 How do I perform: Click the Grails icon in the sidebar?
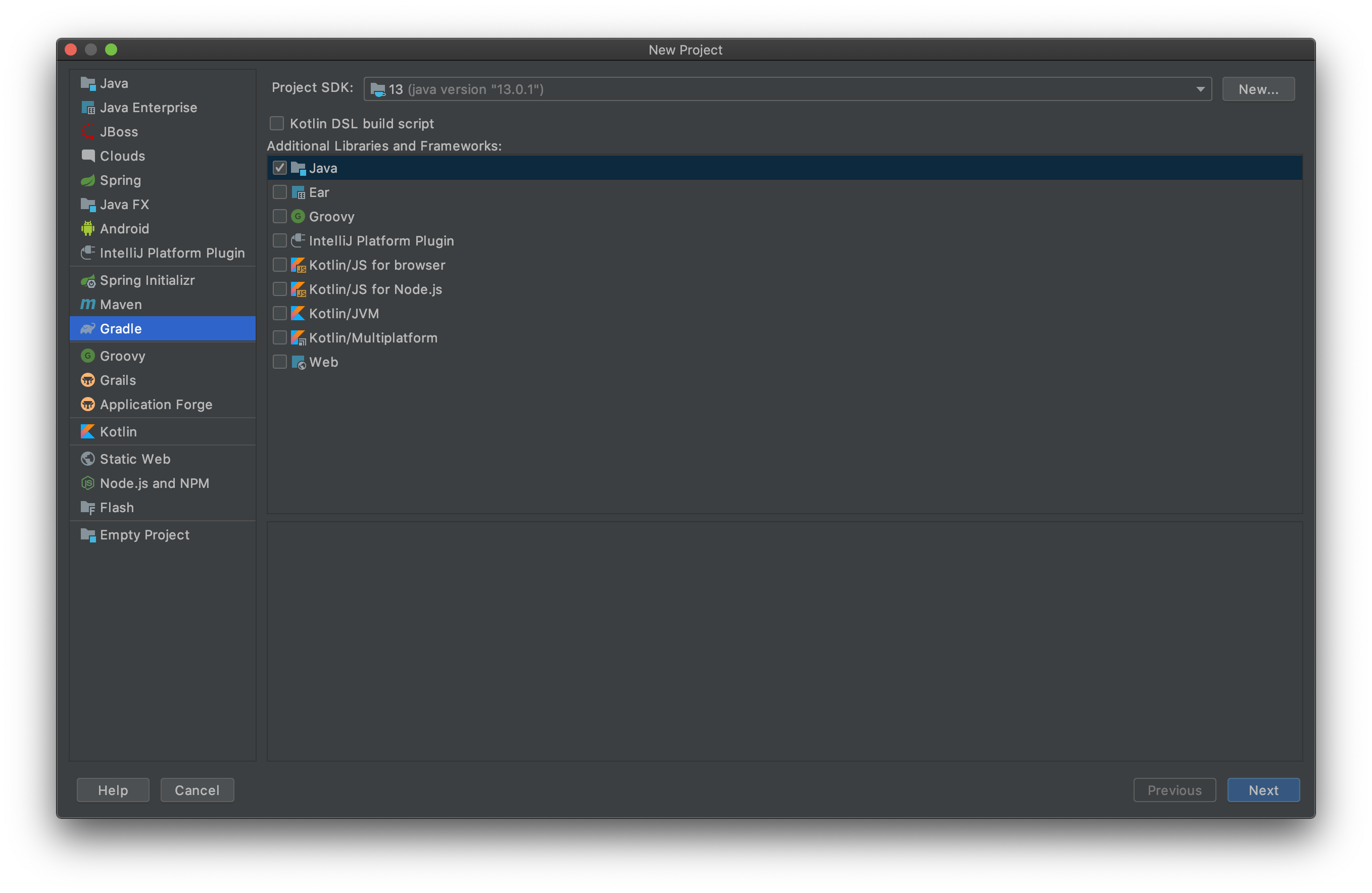(x=87, y=380)
